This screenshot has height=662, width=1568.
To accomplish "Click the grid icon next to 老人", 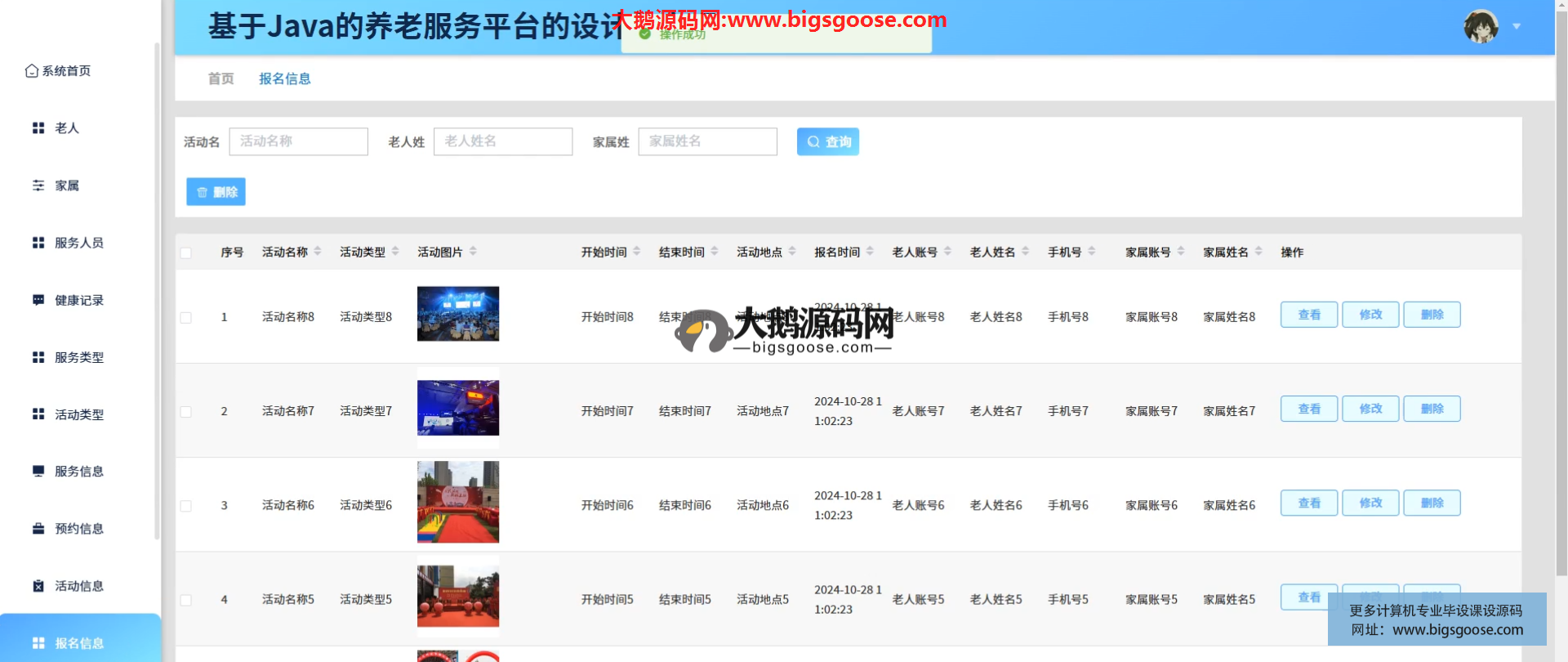I will click(x=38, y=128).
